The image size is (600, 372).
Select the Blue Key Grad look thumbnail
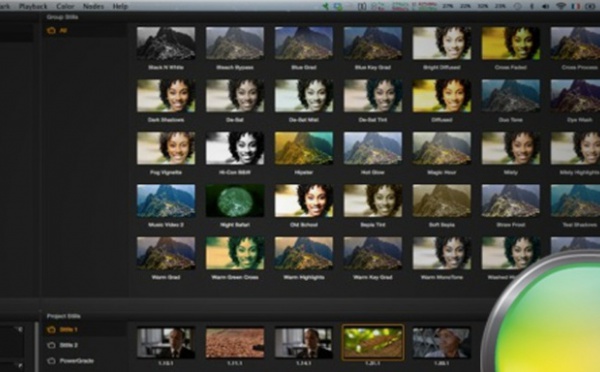(x=373, y=43)
